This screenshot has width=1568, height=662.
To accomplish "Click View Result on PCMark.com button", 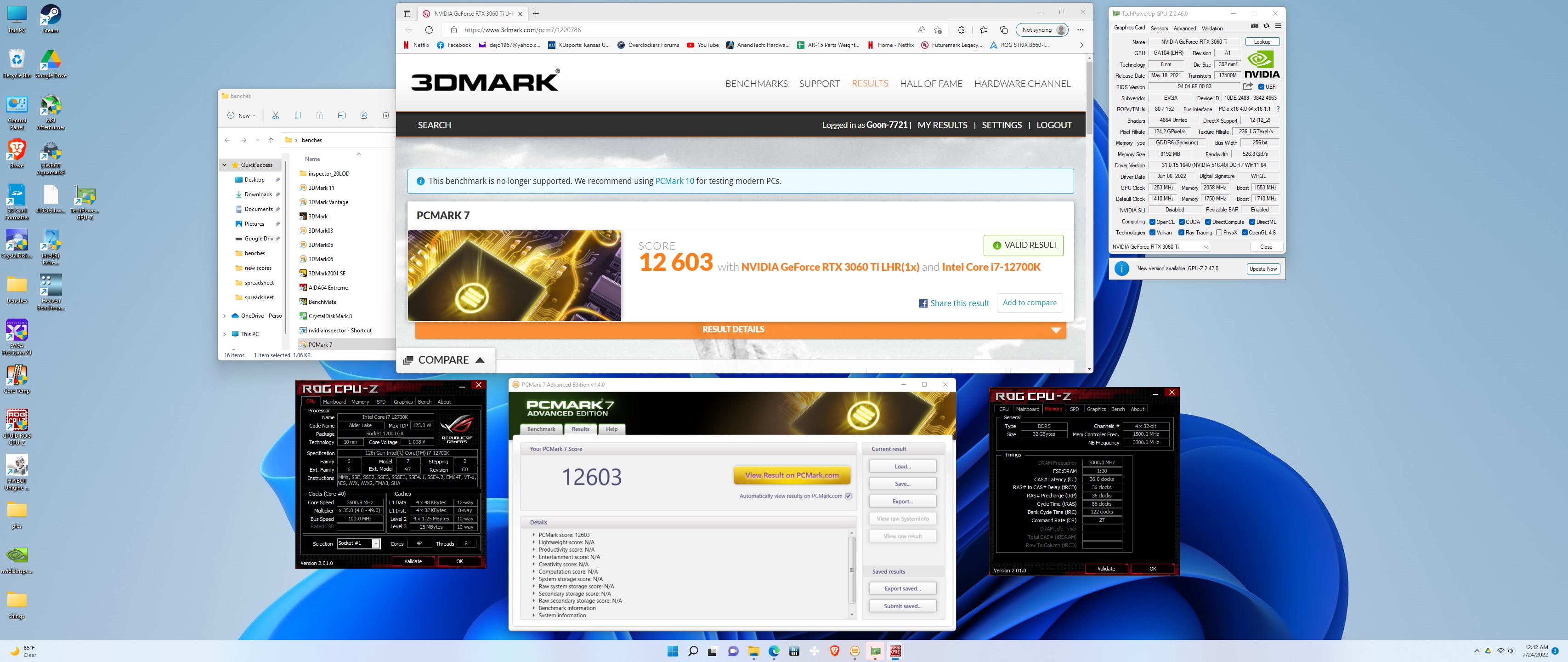I will [x=791, y=475].
